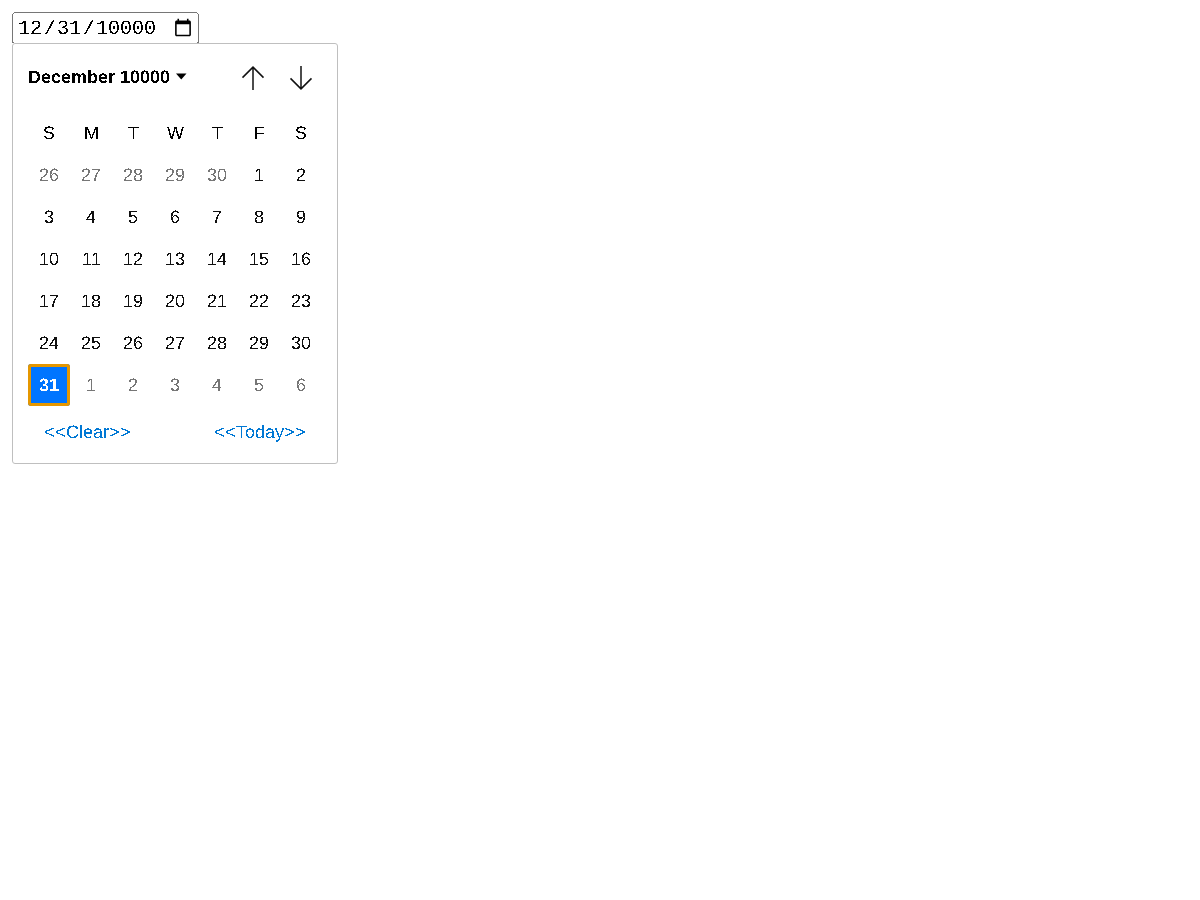This screenshot has height=900, width=1200.
Task: Expand the December 10000 month selector
Action: point(107,77)
